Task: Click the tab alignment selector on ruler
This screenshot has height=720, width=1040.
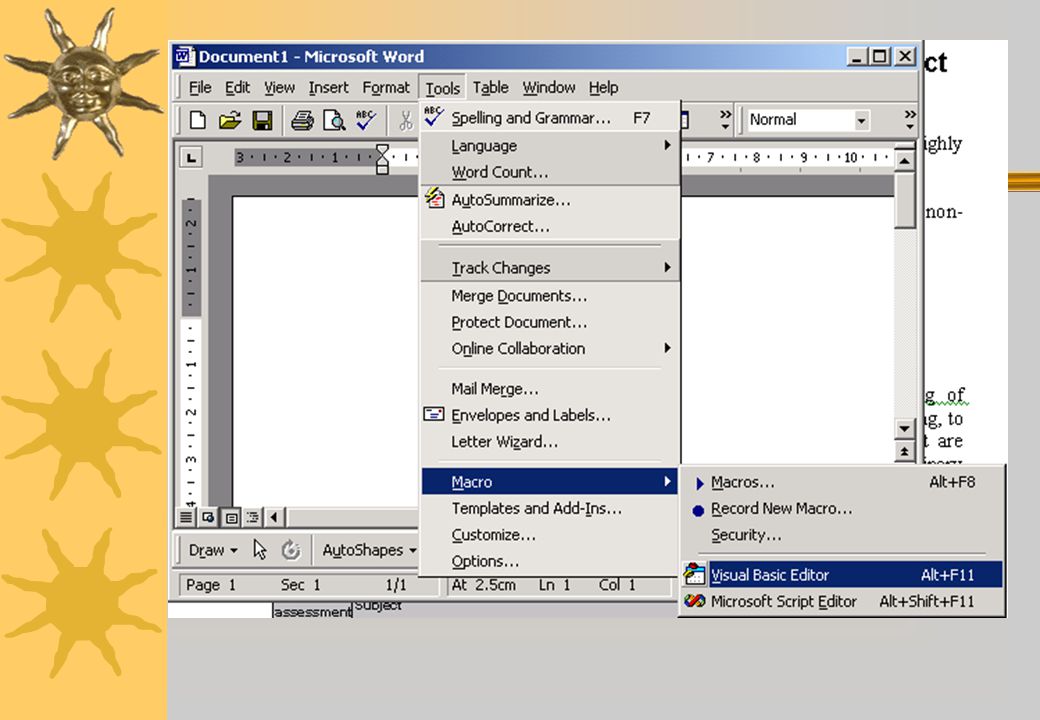Action: (191, 158)
